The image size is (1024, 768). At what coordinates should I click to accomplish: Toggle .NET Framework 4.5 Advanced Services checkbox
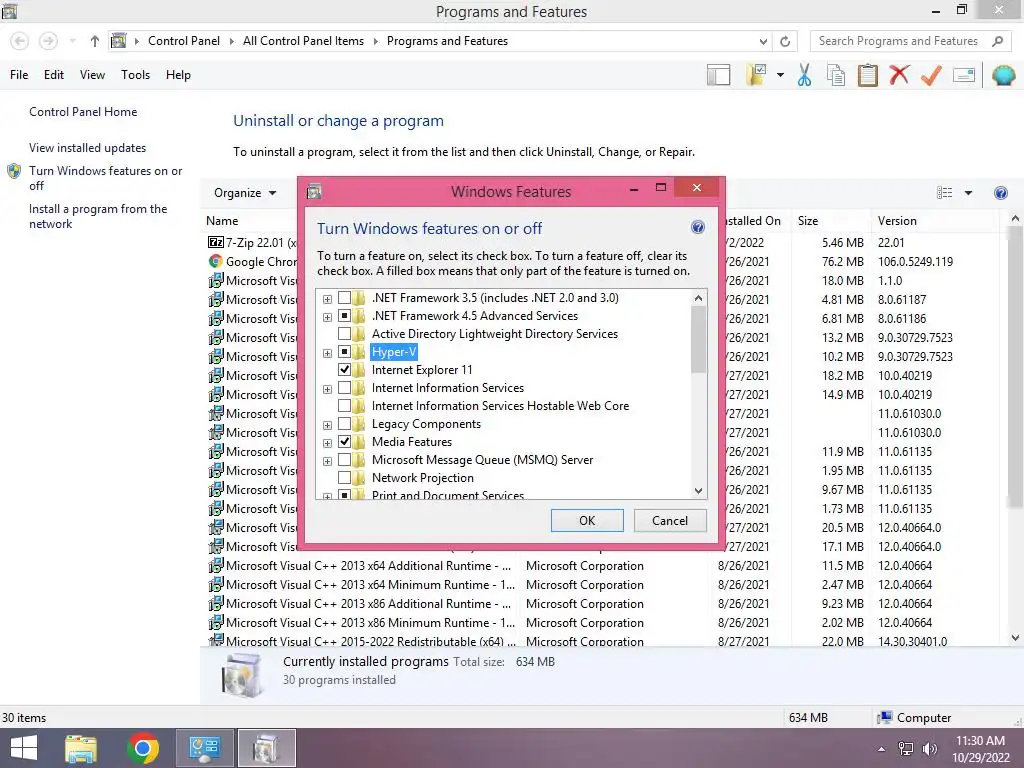tap(344, 316)
